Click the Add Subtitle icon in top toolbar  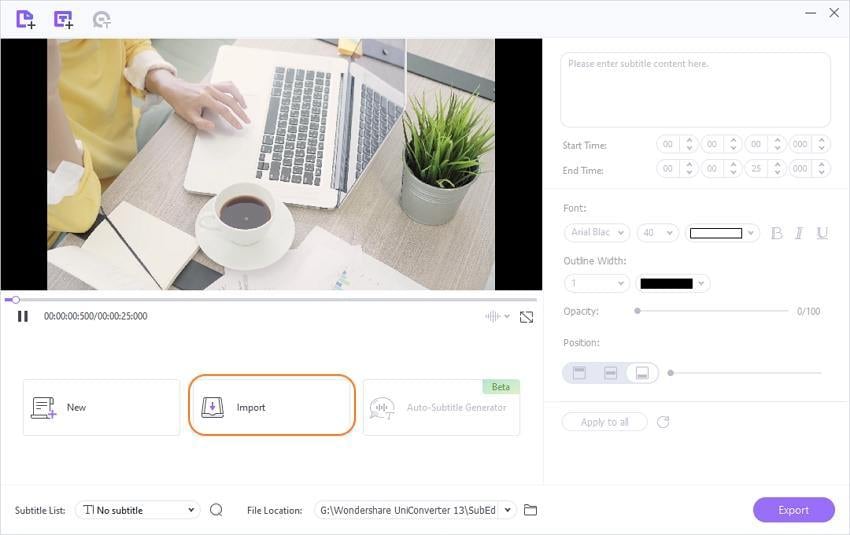click(x=63, y=20)
